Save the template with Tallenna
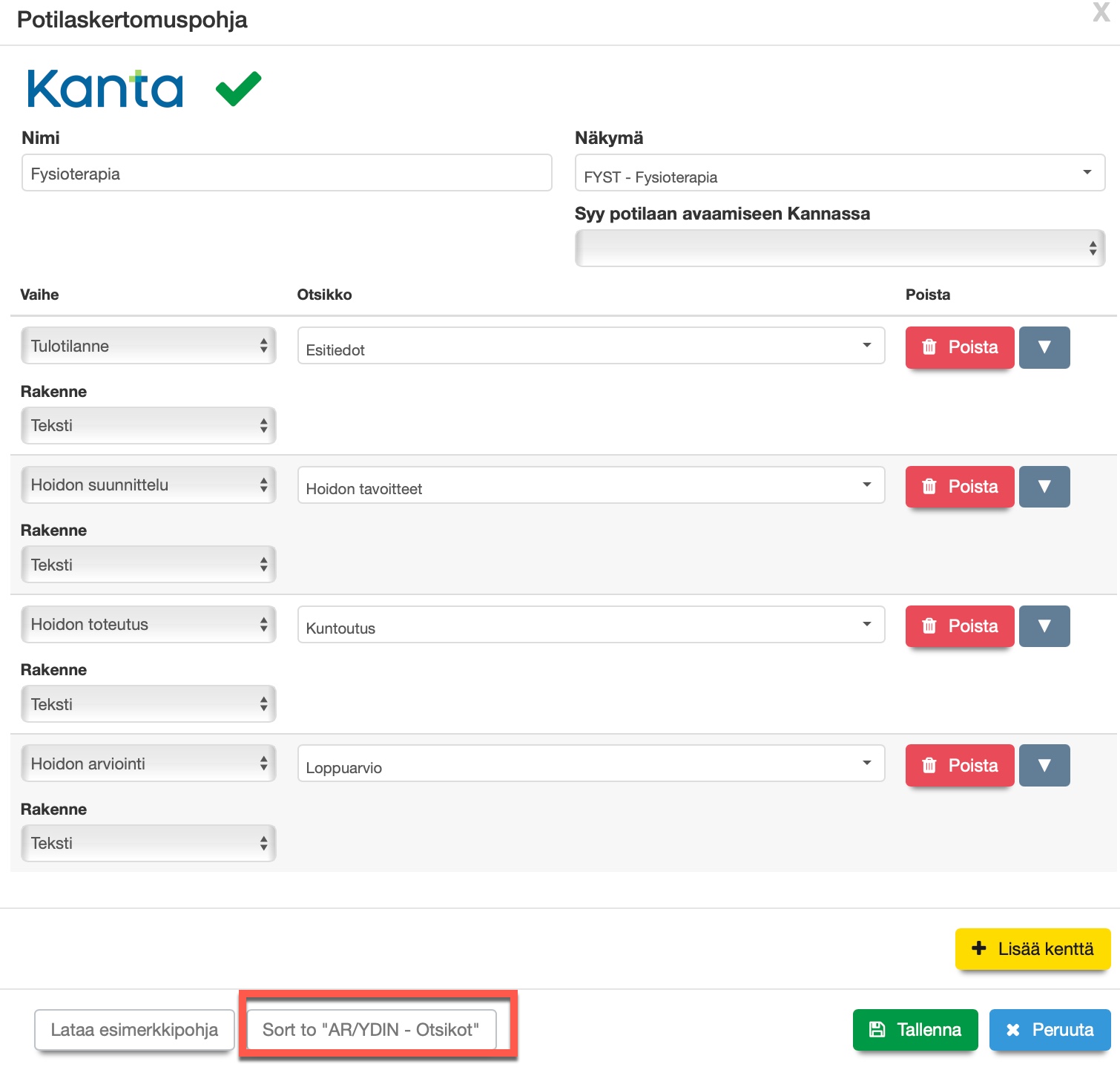The height and width of the screenshot is (1067, 1120). pyautogui.click(x=915, y=1030)
